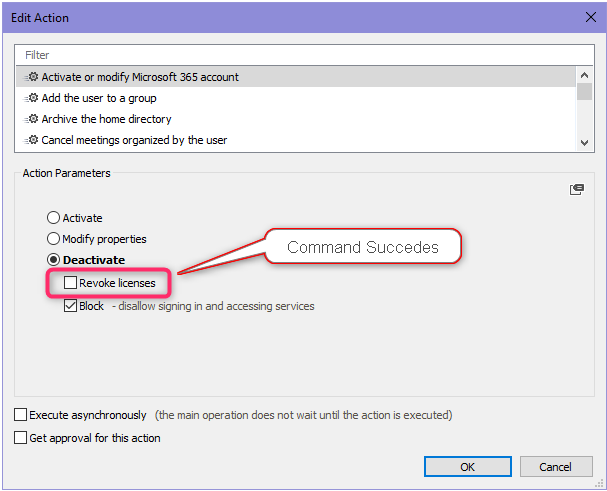Screen dimensions: 607x491
Task: Click the Cancel button
Action: pyautogui.click(x=555, y=466)
